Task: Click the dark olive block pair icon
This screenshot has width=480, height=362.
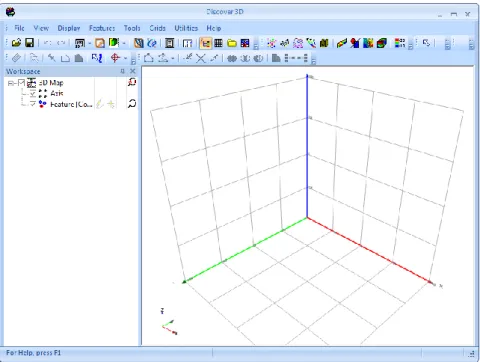Action: click(324, 43)
